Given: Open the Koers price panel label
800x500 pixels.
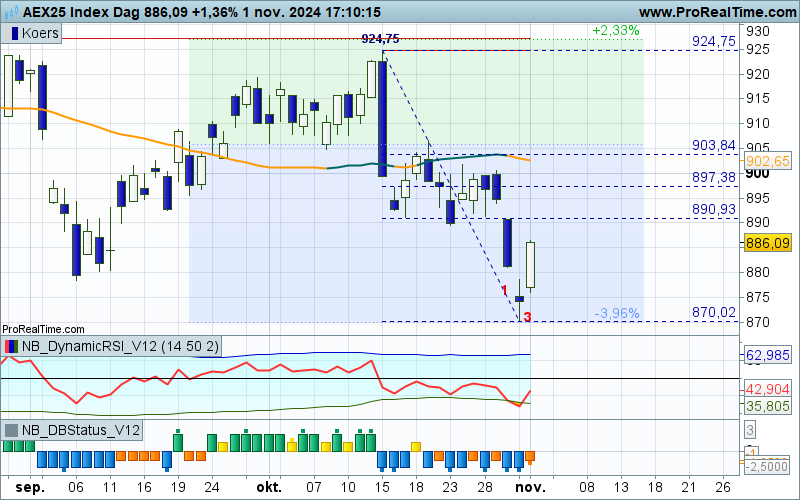Looking at the screenshot, I should pyautogui.click(x=41, y=33).
